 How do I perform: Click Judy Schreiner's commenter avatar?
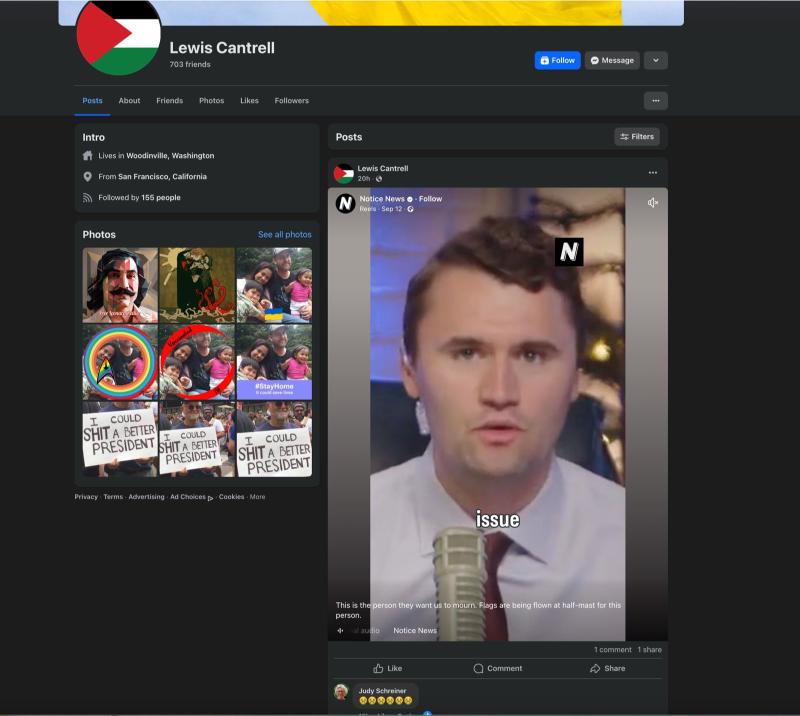point(341,692)
